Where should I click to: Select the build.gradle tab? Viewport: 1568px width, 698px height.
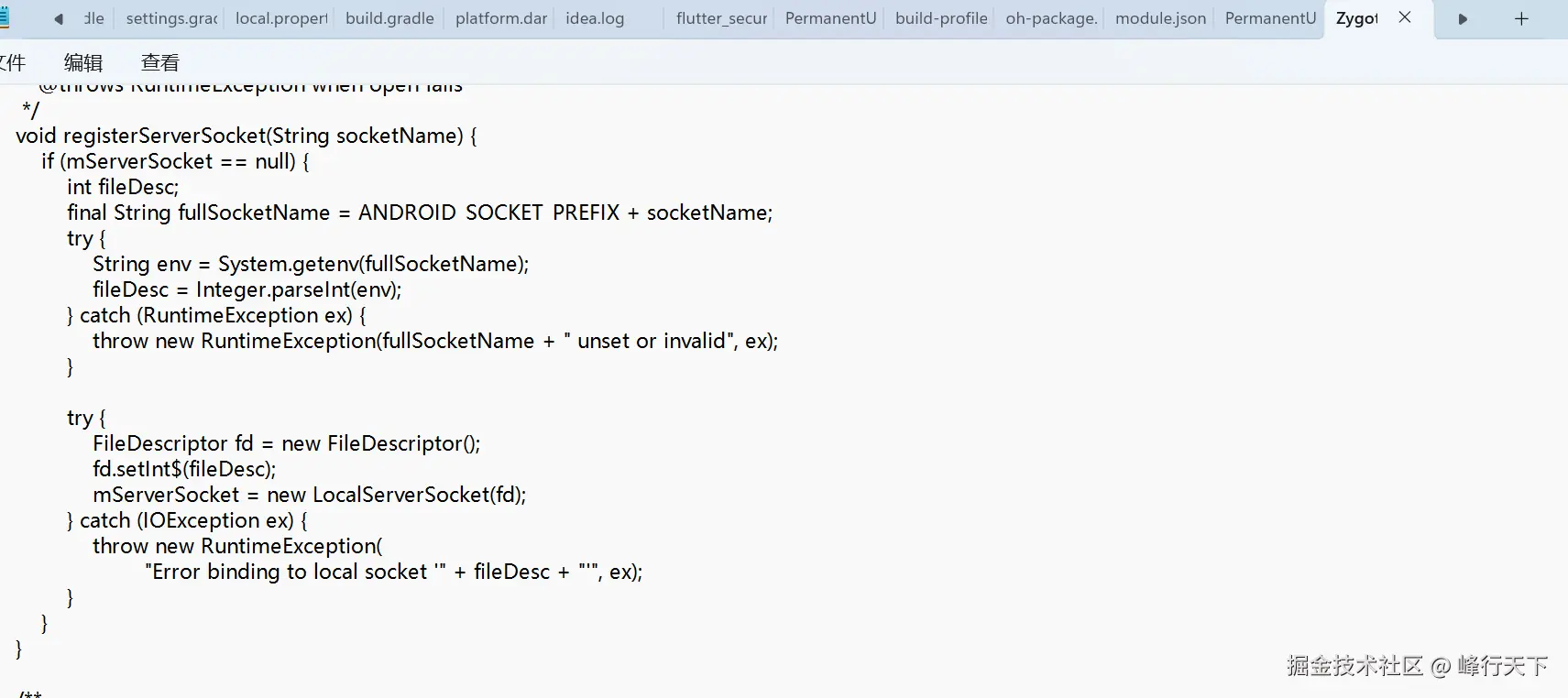389,18
